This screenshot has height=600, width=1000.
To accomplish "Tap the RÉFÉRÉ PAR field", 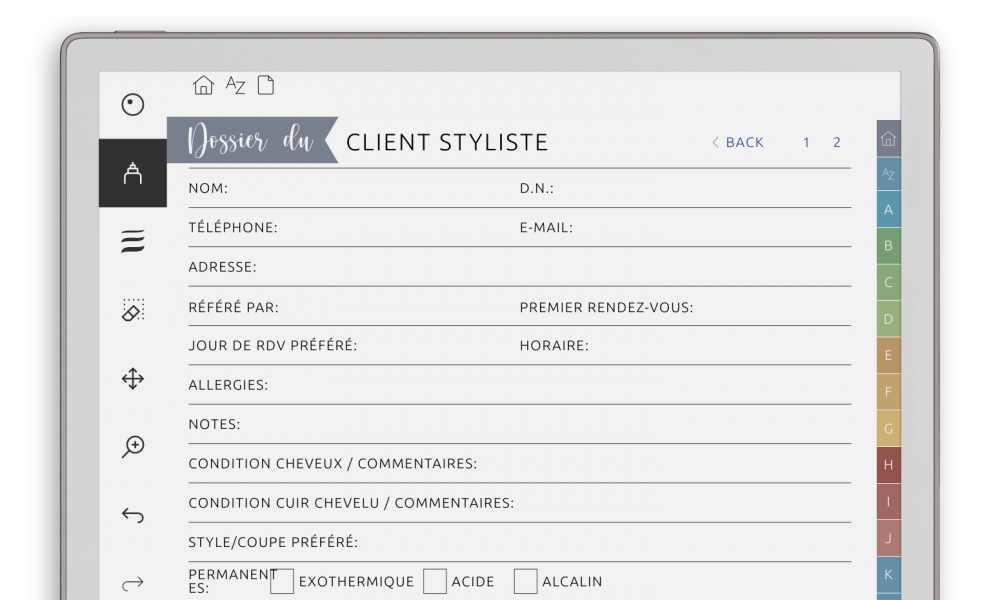I will coord(354,307).
